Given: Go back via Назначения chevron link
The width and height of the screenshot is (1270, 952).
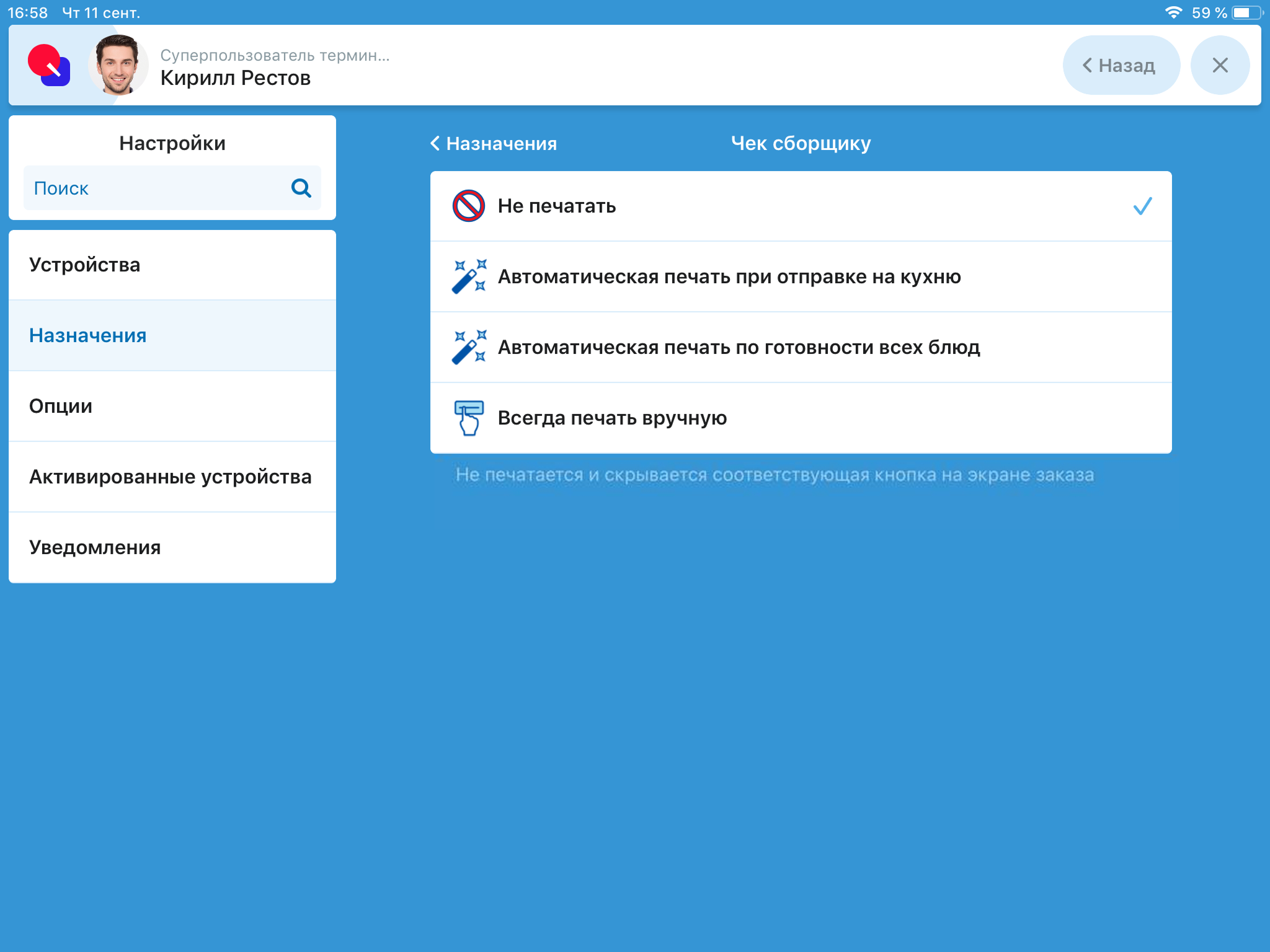Looking at the screenshot, I should click(494, 143).
